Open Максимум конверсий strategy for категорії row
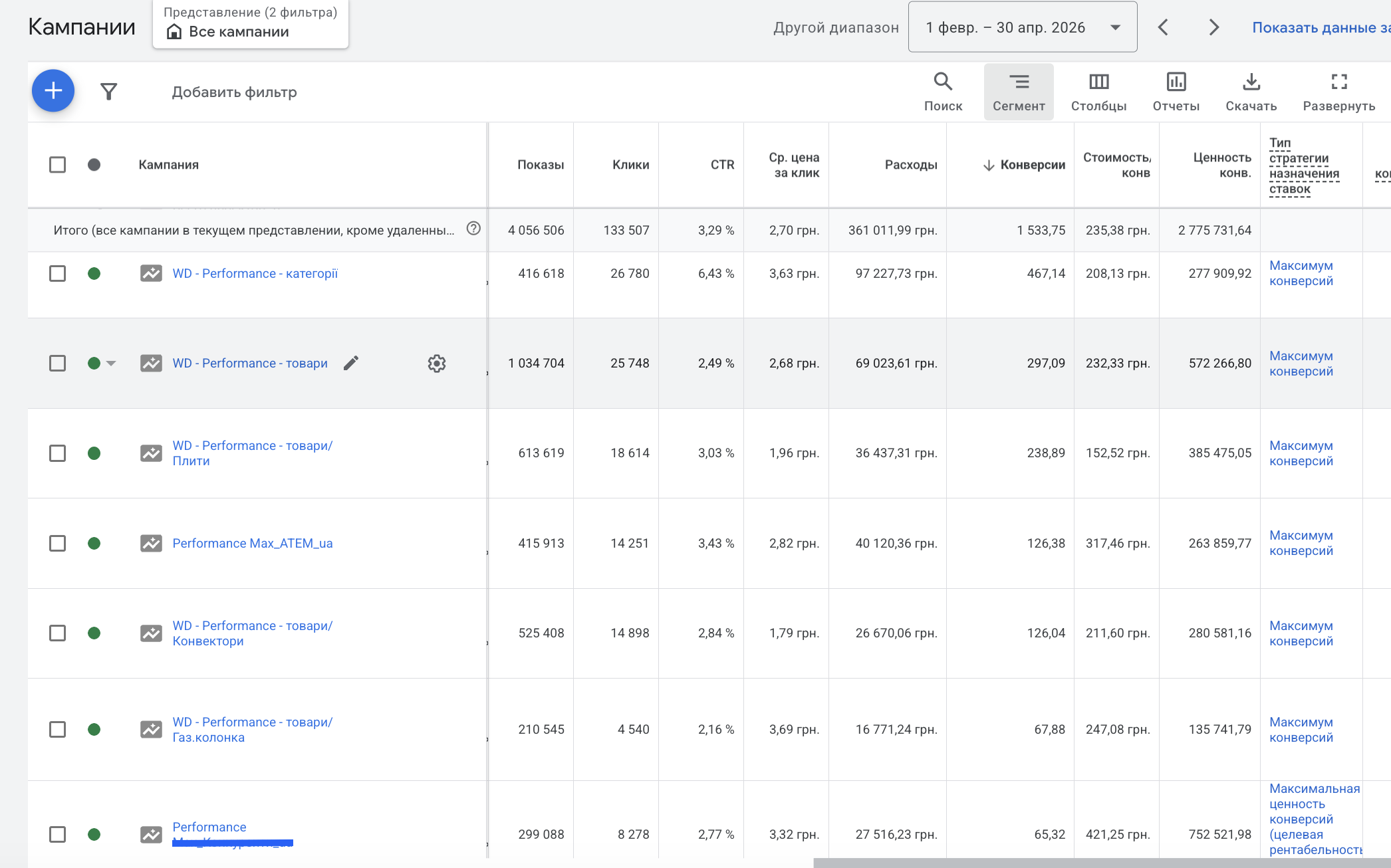1391x868 pixels. [x=1301, y=273]
